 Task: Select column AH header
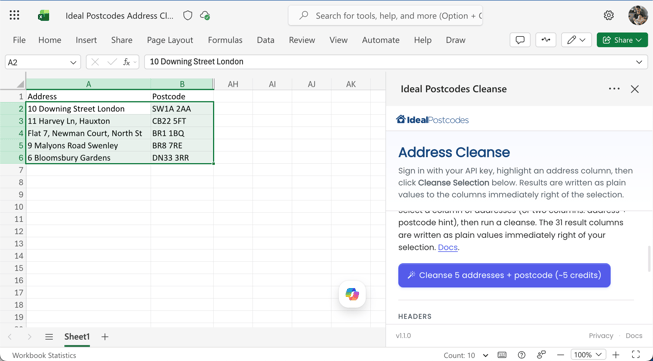[233, 84]
